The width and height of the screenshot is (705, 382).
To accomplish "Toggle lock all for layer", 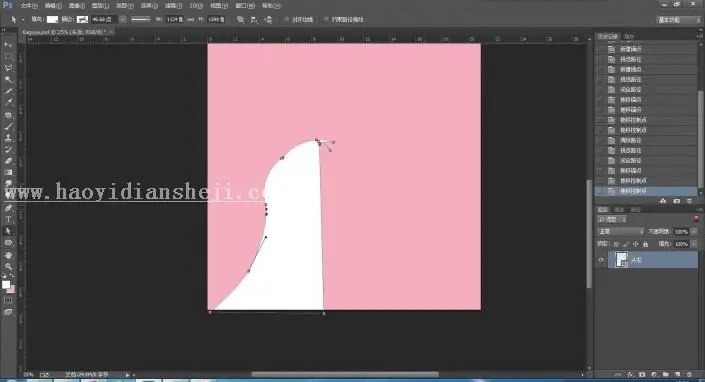I will (645, 244).
